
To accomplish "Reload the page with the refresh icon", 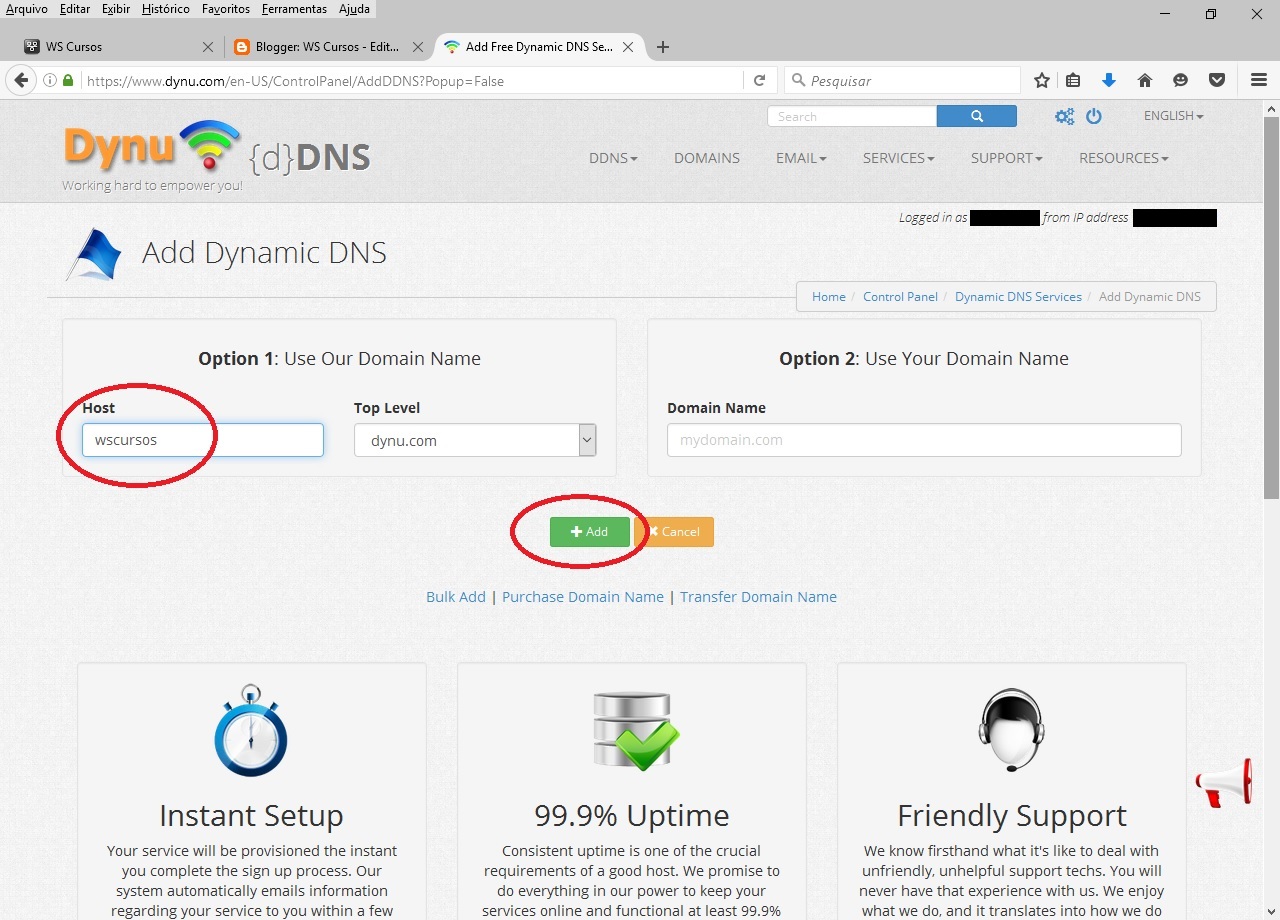I will tap(759, 80).
